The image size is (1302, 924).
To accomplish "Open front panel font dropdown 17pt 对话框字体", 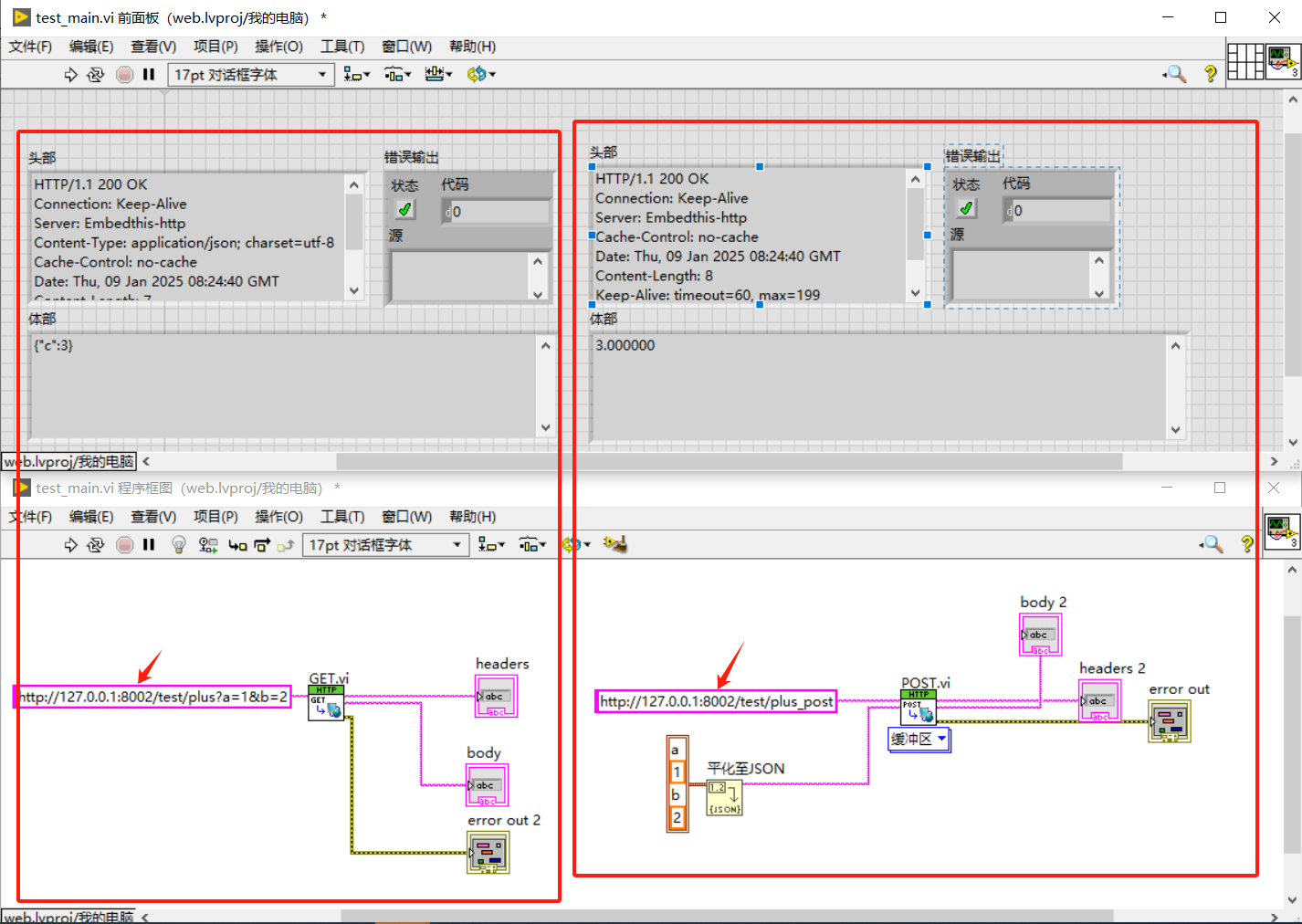I will pyautogui.click(x=251, y=75).
